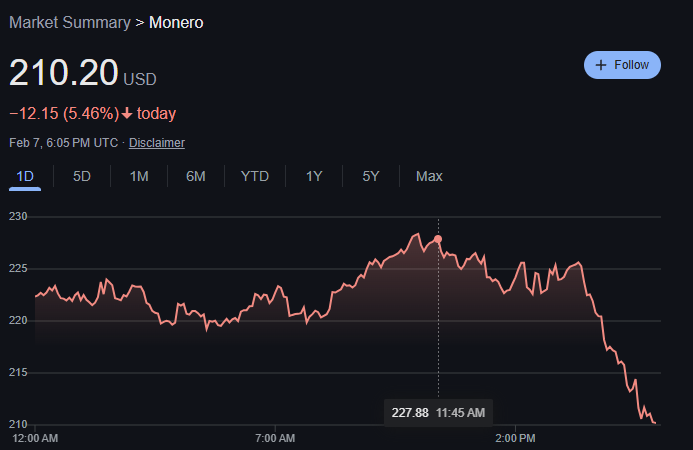
Task: Click the 12:00 AM axis label
Action: coord(35,438)
